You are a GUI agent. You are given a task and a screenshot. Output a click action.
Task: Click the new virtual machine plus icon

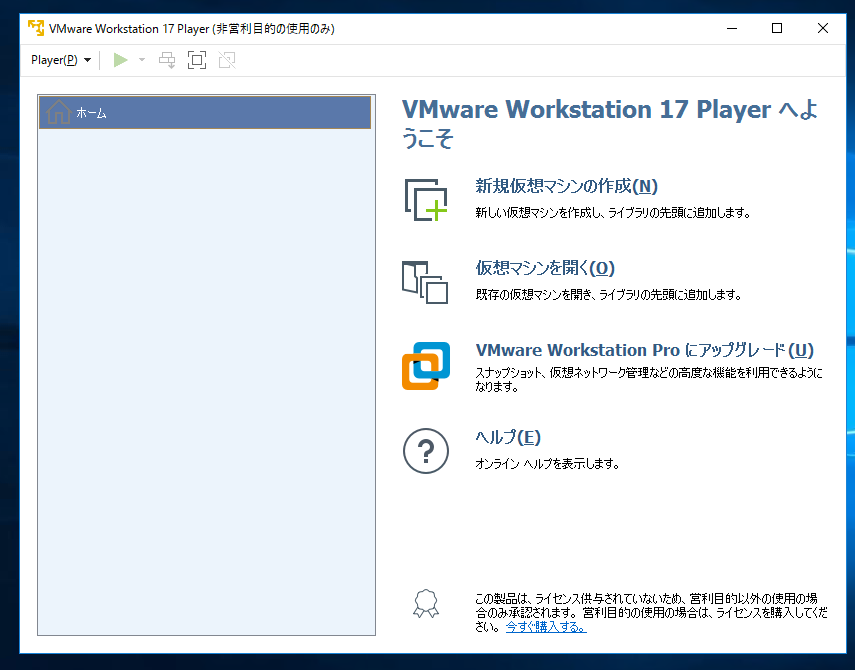click(426, 200)
